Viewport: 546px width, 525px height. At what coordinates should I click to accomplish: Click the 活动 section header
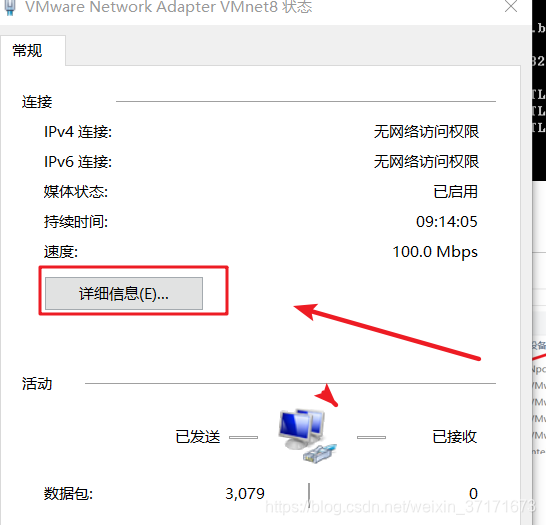tap(37, 384)
